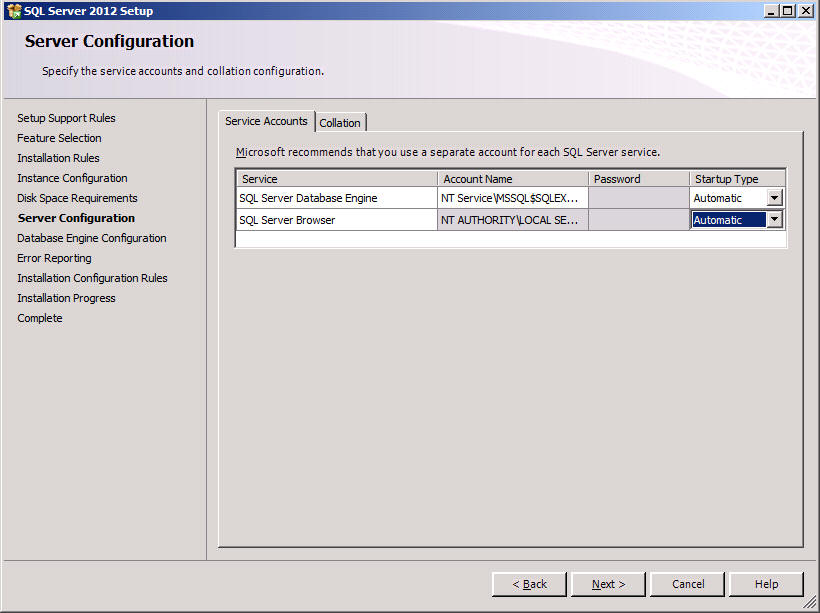Go back with the Back button

529,584
